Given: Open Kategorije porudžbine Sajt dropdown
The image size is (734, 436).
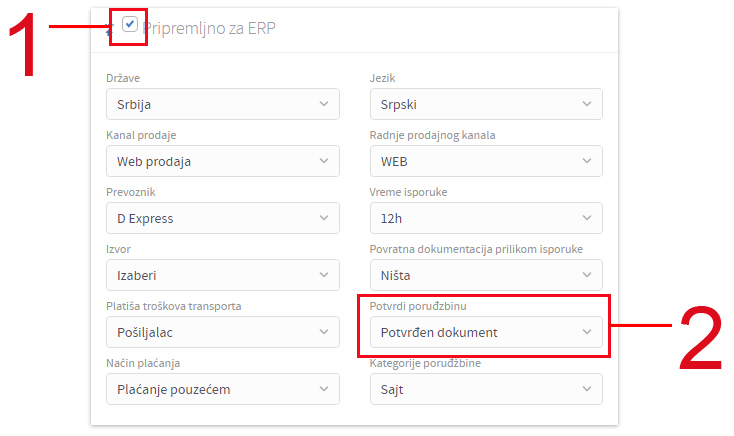Looking at the screenshot, I should (x=486, y=389).
